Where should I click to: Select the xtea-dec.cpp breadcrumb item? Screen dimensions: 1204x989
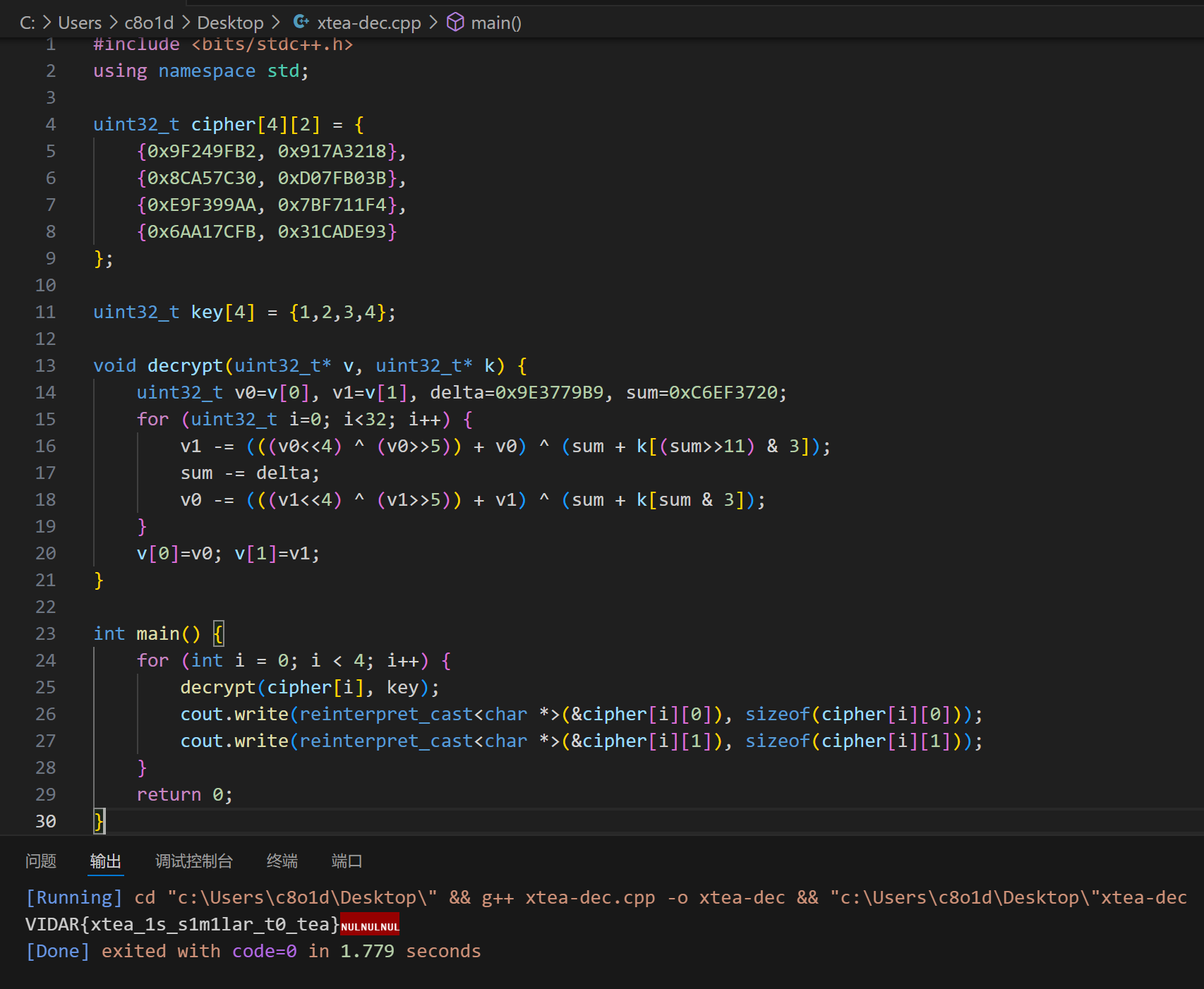coord(368,23)
